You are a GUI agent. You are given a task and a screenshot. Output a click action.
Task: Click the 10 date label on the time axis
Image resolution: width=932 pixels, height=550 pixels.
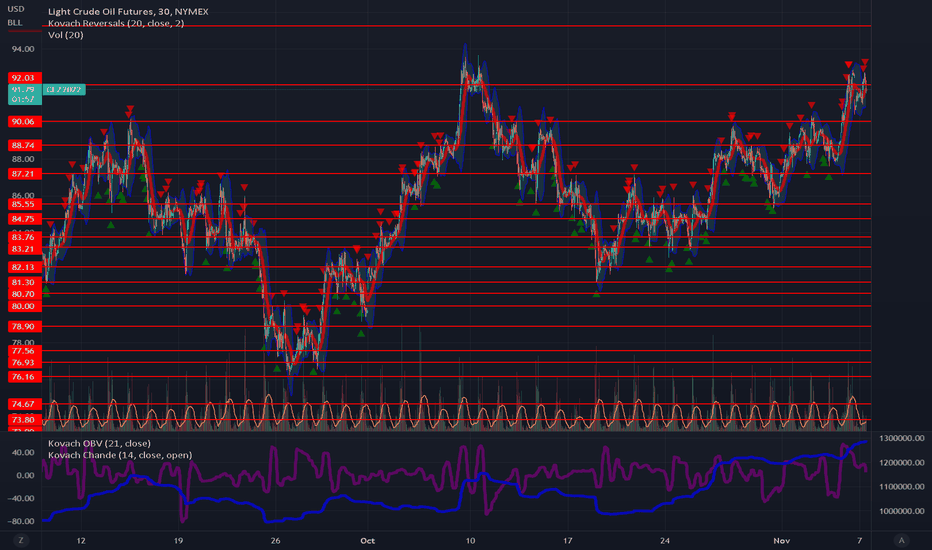(x=470, y=540)
